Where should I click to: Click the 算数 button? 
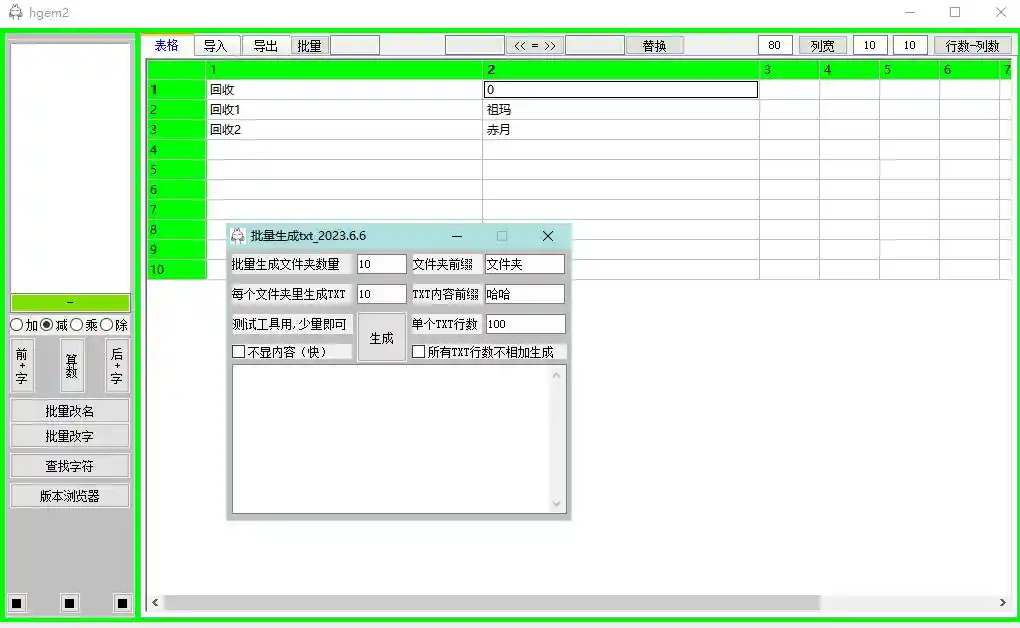coord(72,366)
